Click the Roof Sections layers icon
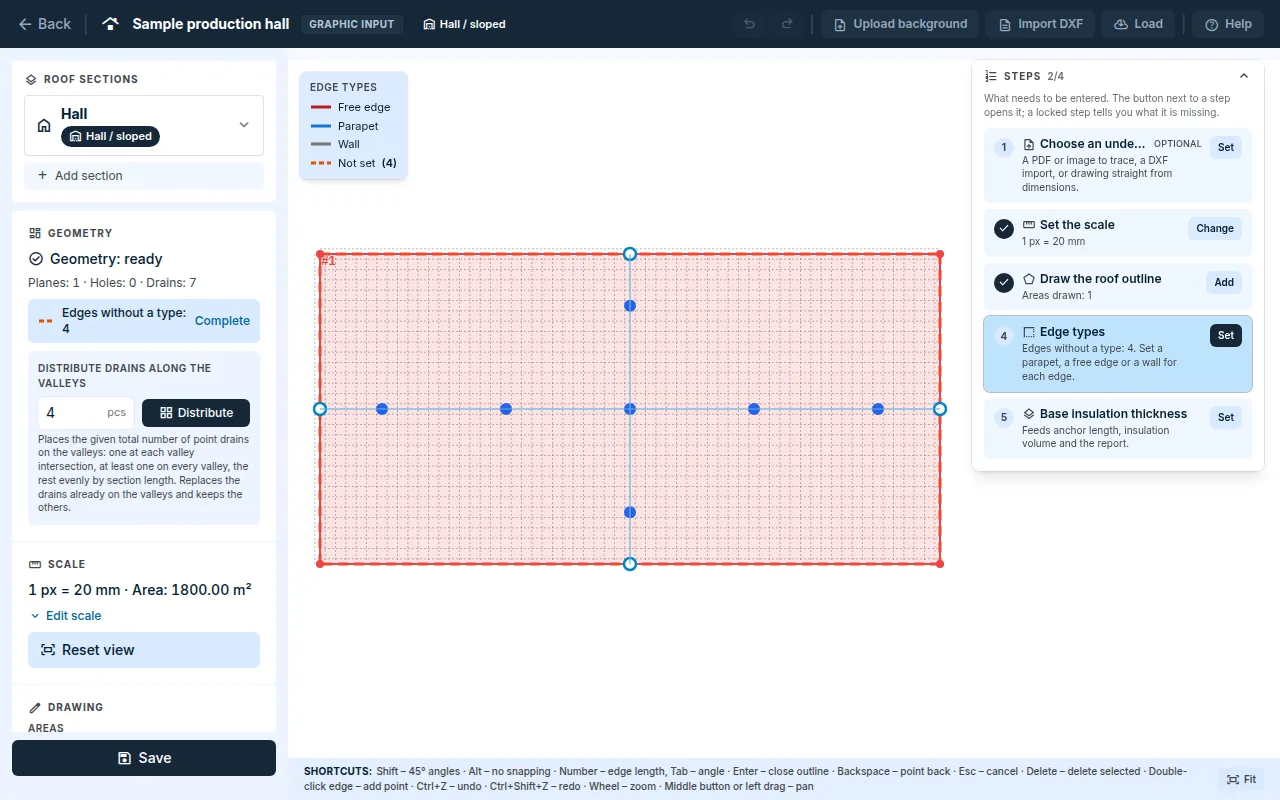Viewport: 1280px width, 800px height. 31,79
